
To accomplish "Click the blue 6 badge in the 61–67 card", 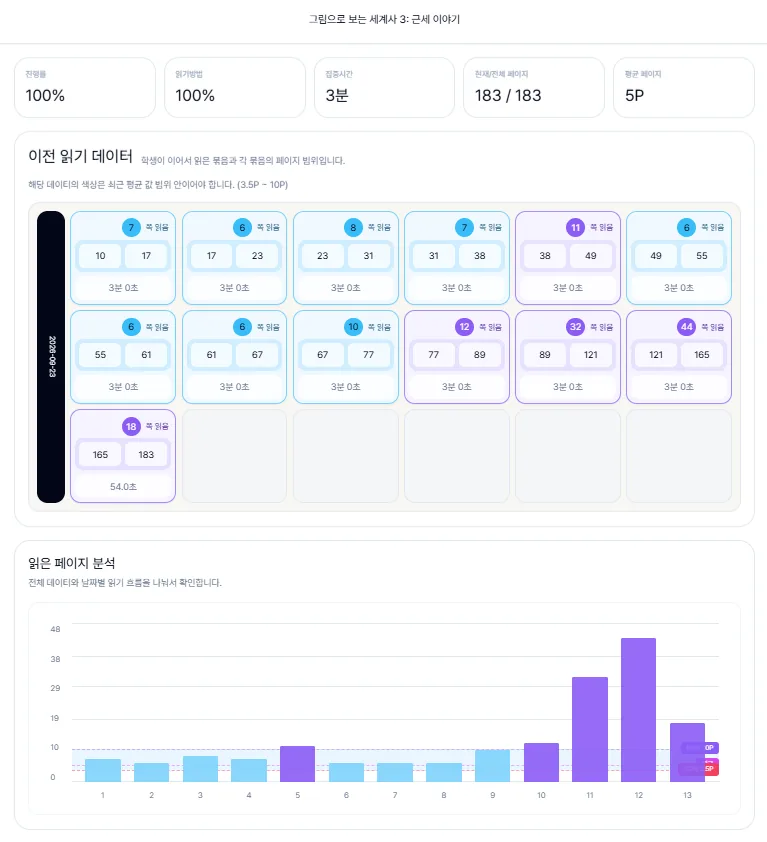I will (242, 327).
